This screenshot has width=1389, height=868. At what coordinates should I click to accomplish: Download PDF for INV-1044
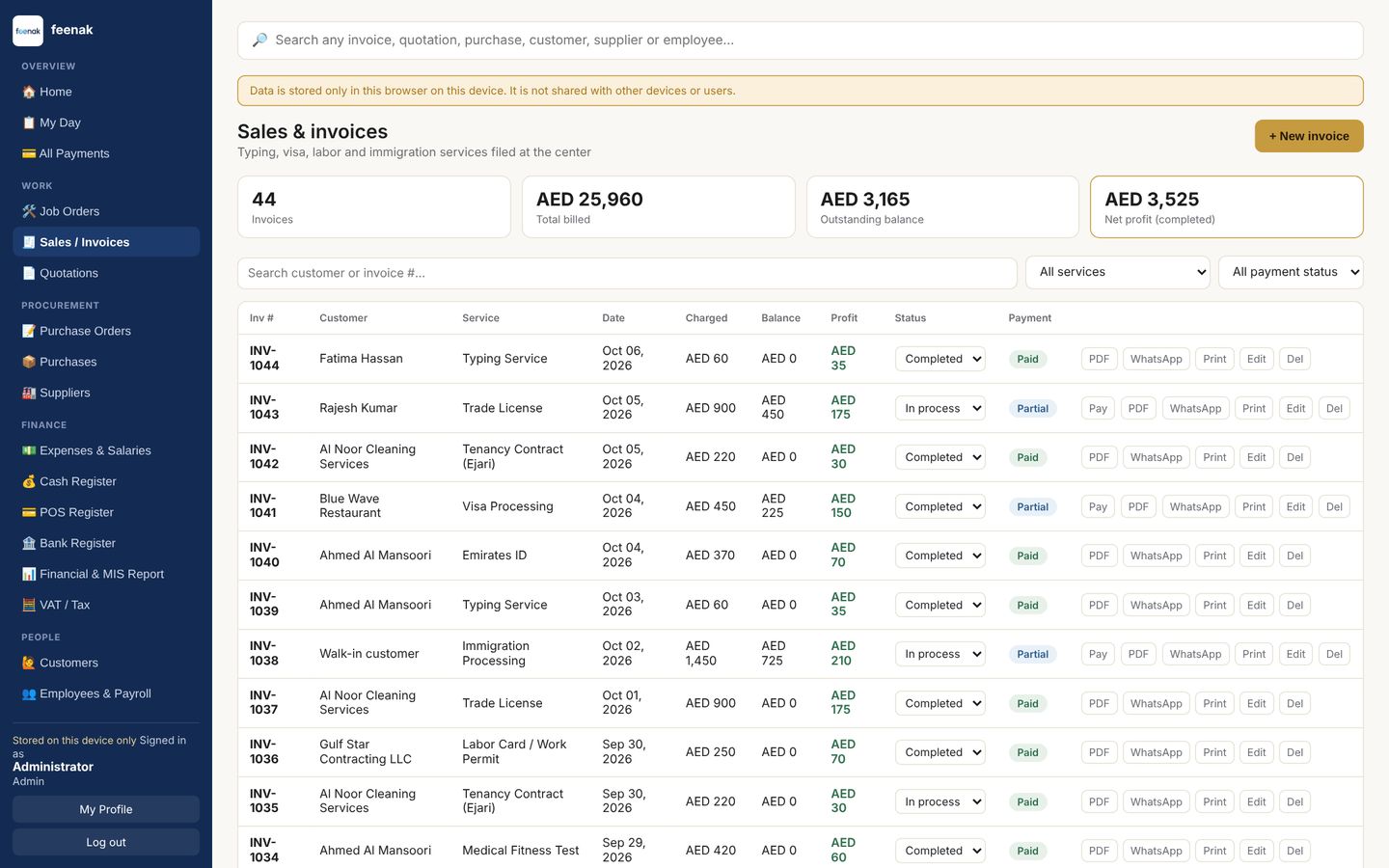pyautogui.click(x=1099, y=359)
